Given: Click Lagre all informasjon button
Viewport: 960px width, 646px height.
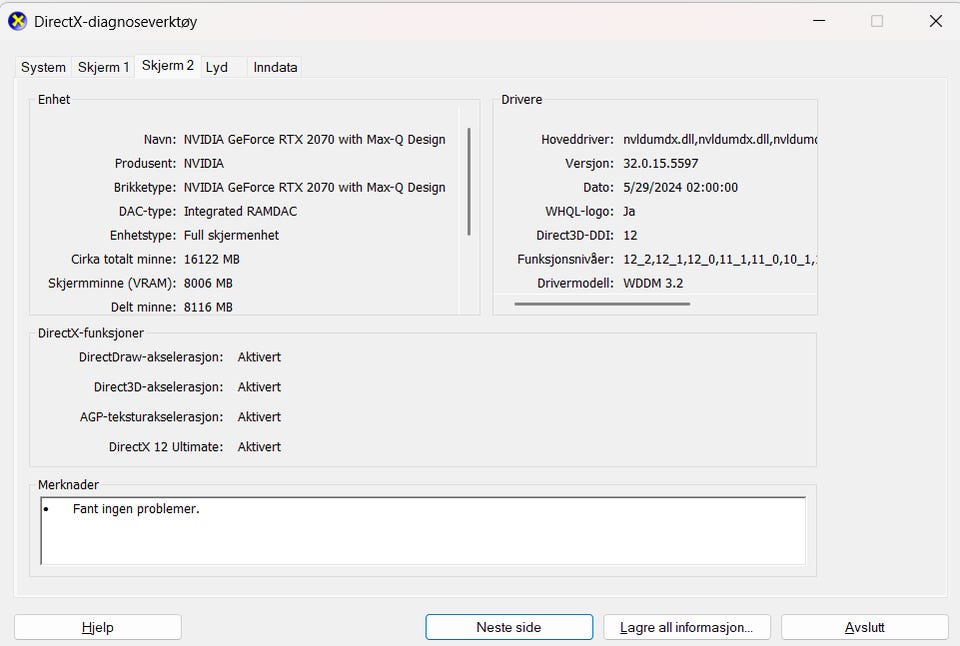Looking at the screenshot, I should pos(686,627).
